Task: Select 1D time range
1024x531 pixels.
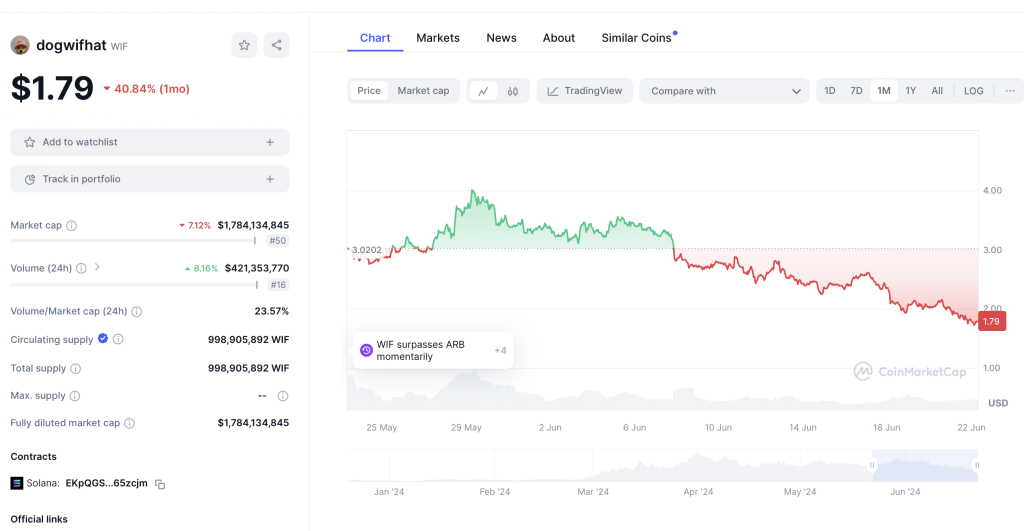Action: coord(829,91)
